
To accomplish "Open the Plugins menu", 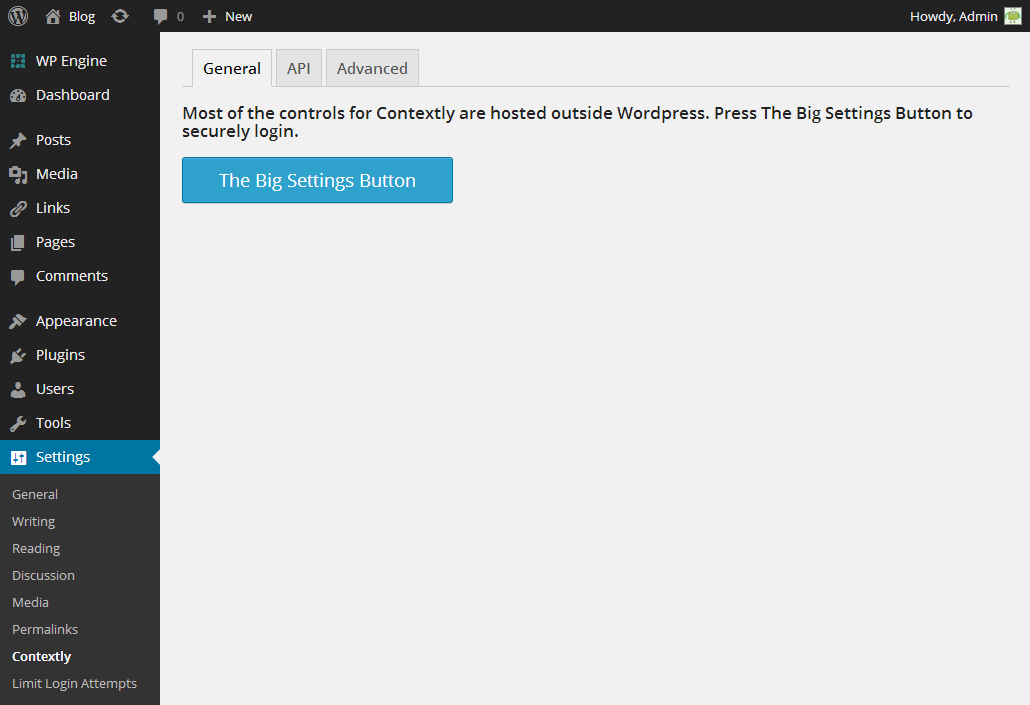I will [x=60, y=355].
